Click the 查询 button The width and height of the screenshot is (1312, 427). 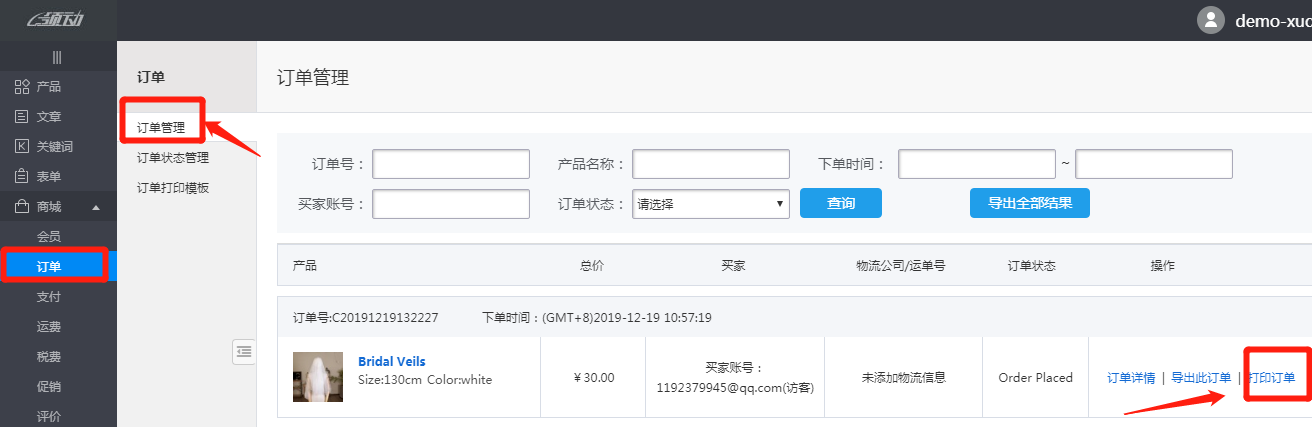coord(841,203)
